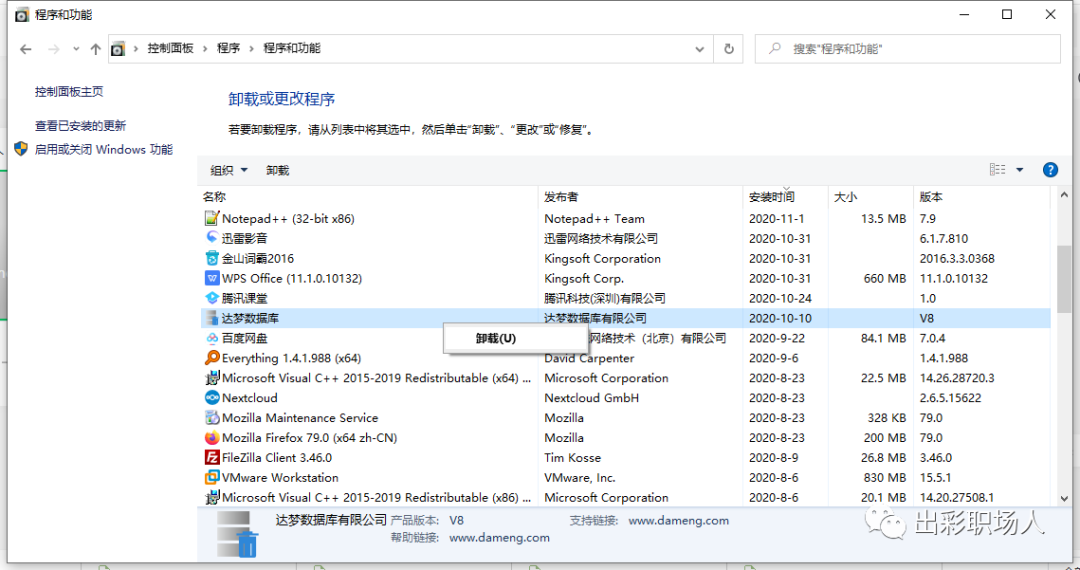Select the Notepad++ (32-bit x86) row
This screenshot has height=570, width=1080.
click(625, 219)
